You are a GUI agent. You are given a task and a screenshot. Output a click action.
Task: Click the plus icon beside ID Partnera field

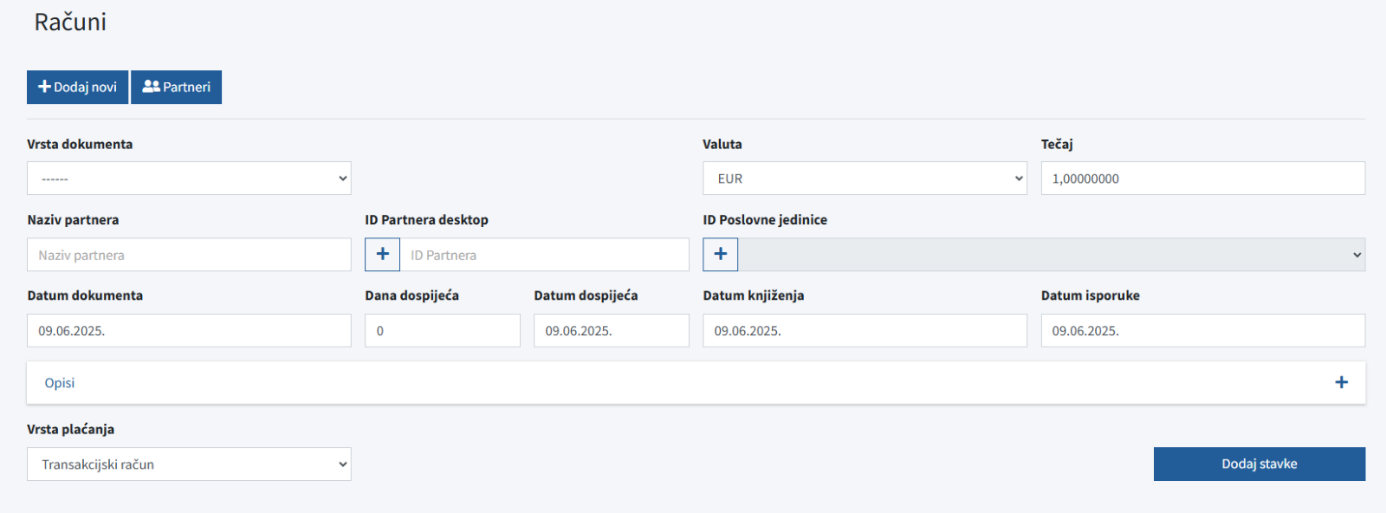click(382, 255)
